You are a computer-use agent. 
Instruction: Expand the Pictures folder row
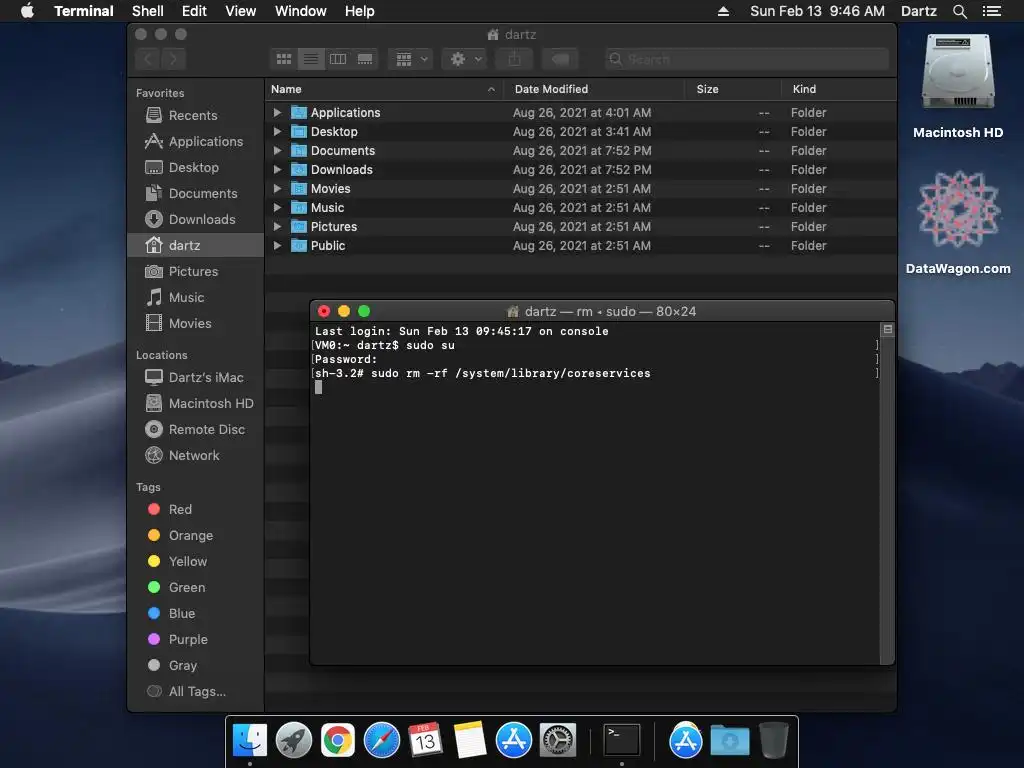click(277, 226)
